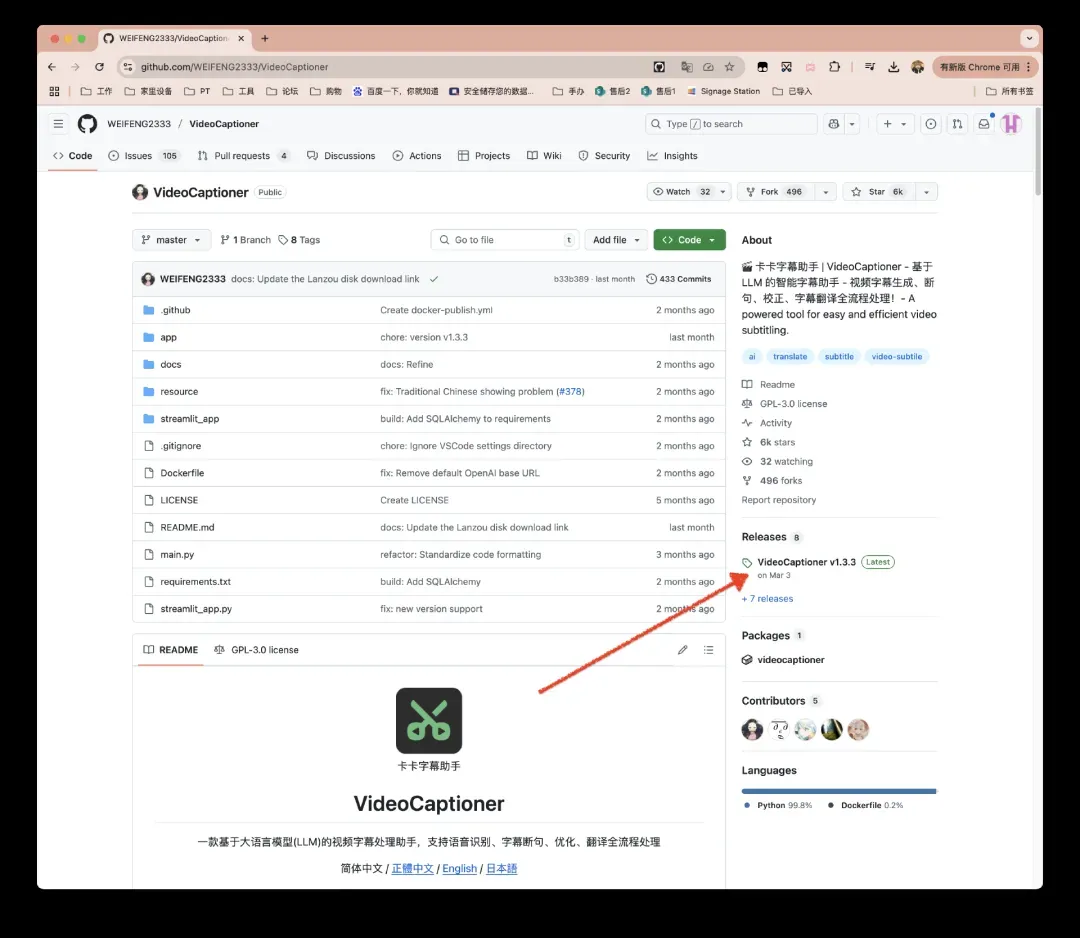Open the green Code dropdown

(689, 240)
